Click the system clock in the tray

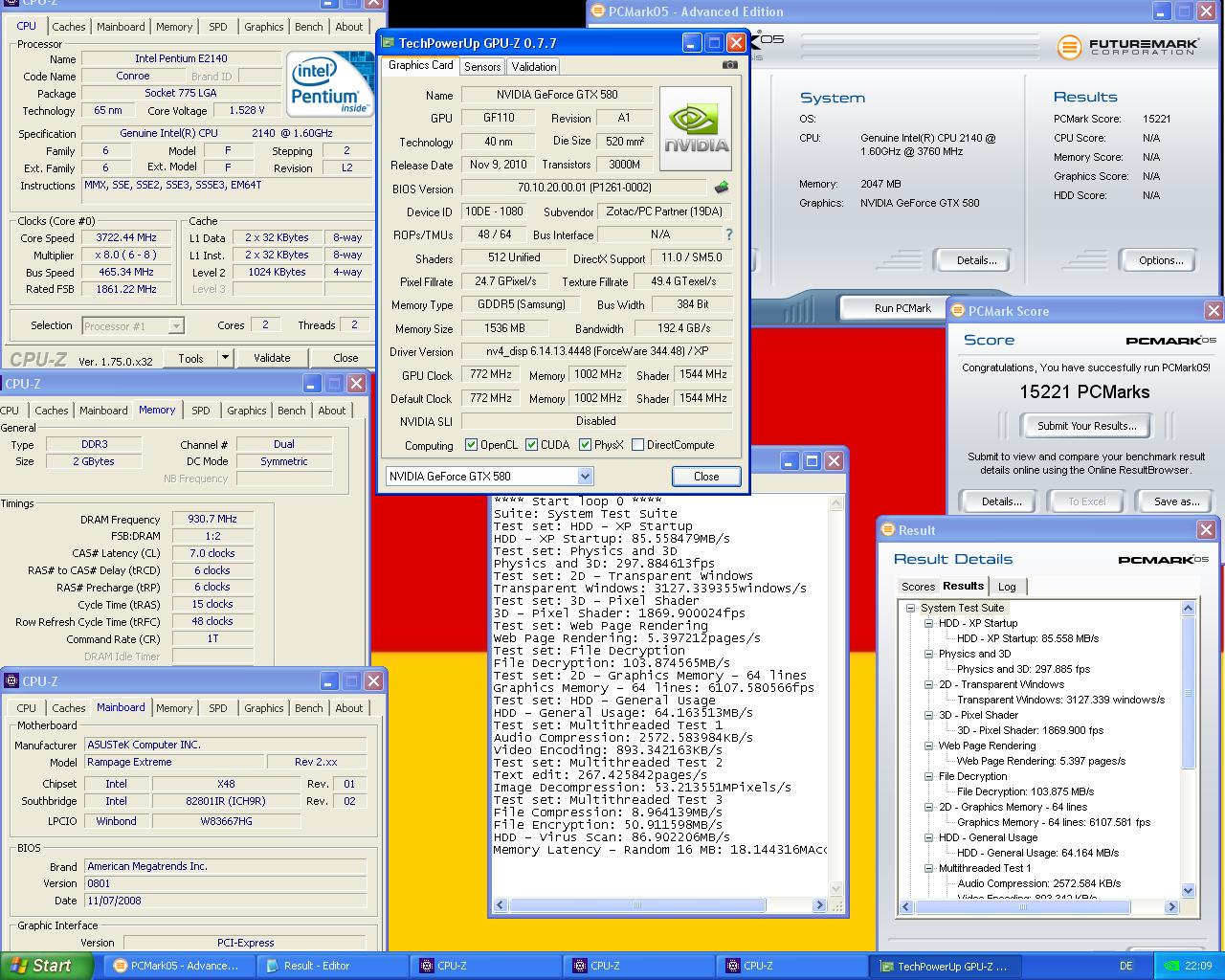coord(1197,966)
